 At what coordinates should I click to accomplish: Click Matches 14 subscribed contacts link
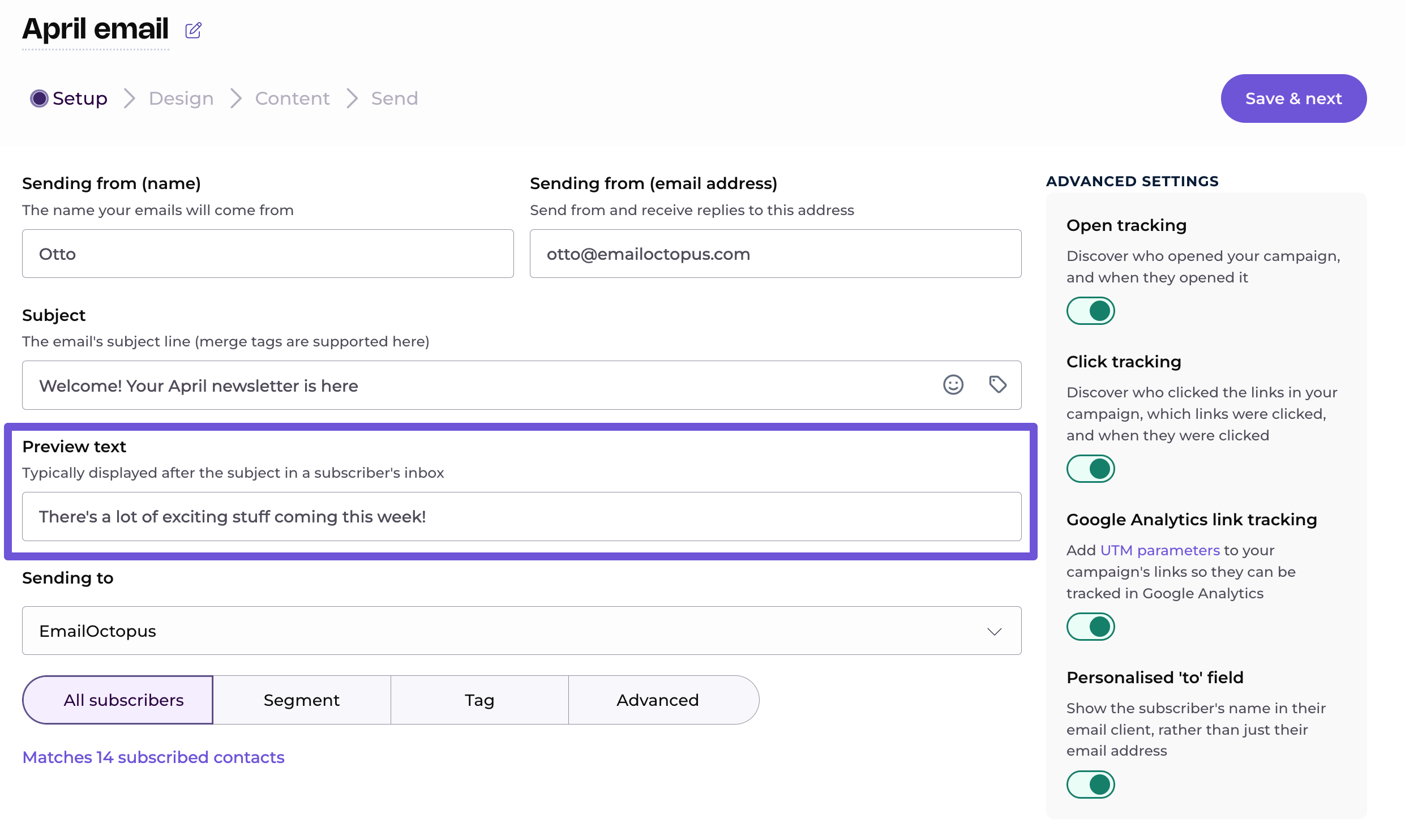(153, 757)
